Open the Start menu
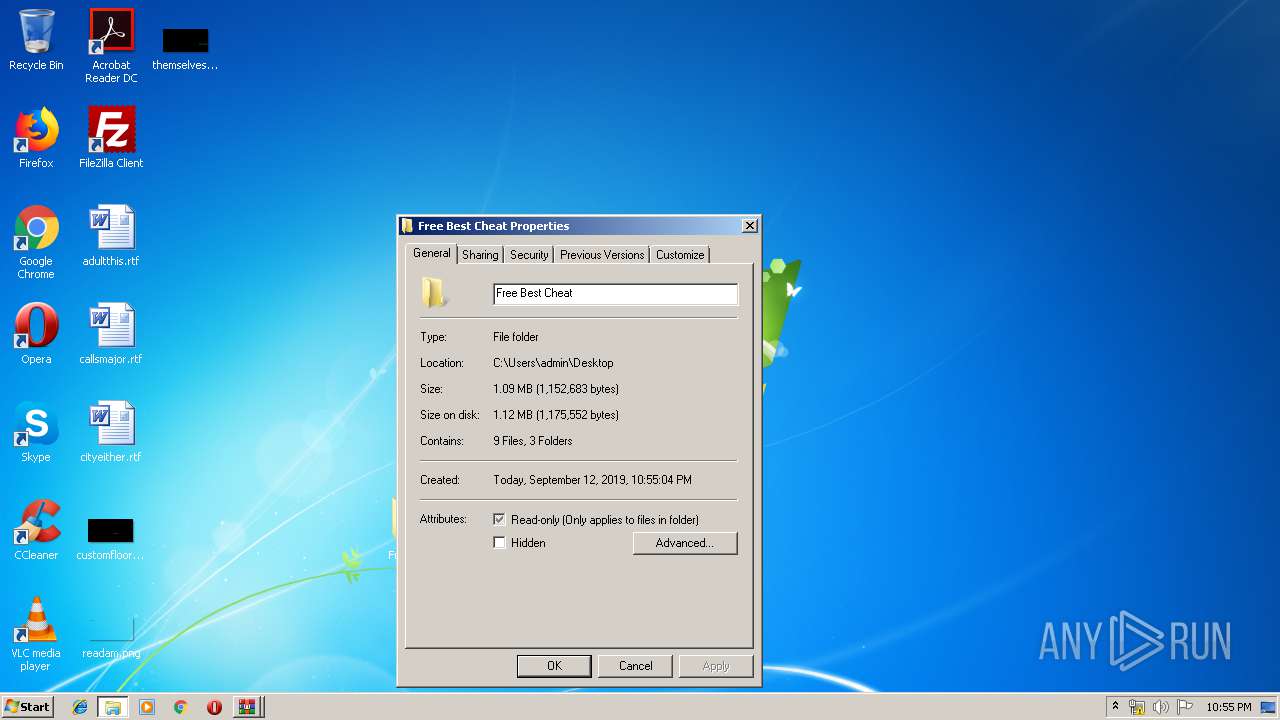 click(27, 707)
